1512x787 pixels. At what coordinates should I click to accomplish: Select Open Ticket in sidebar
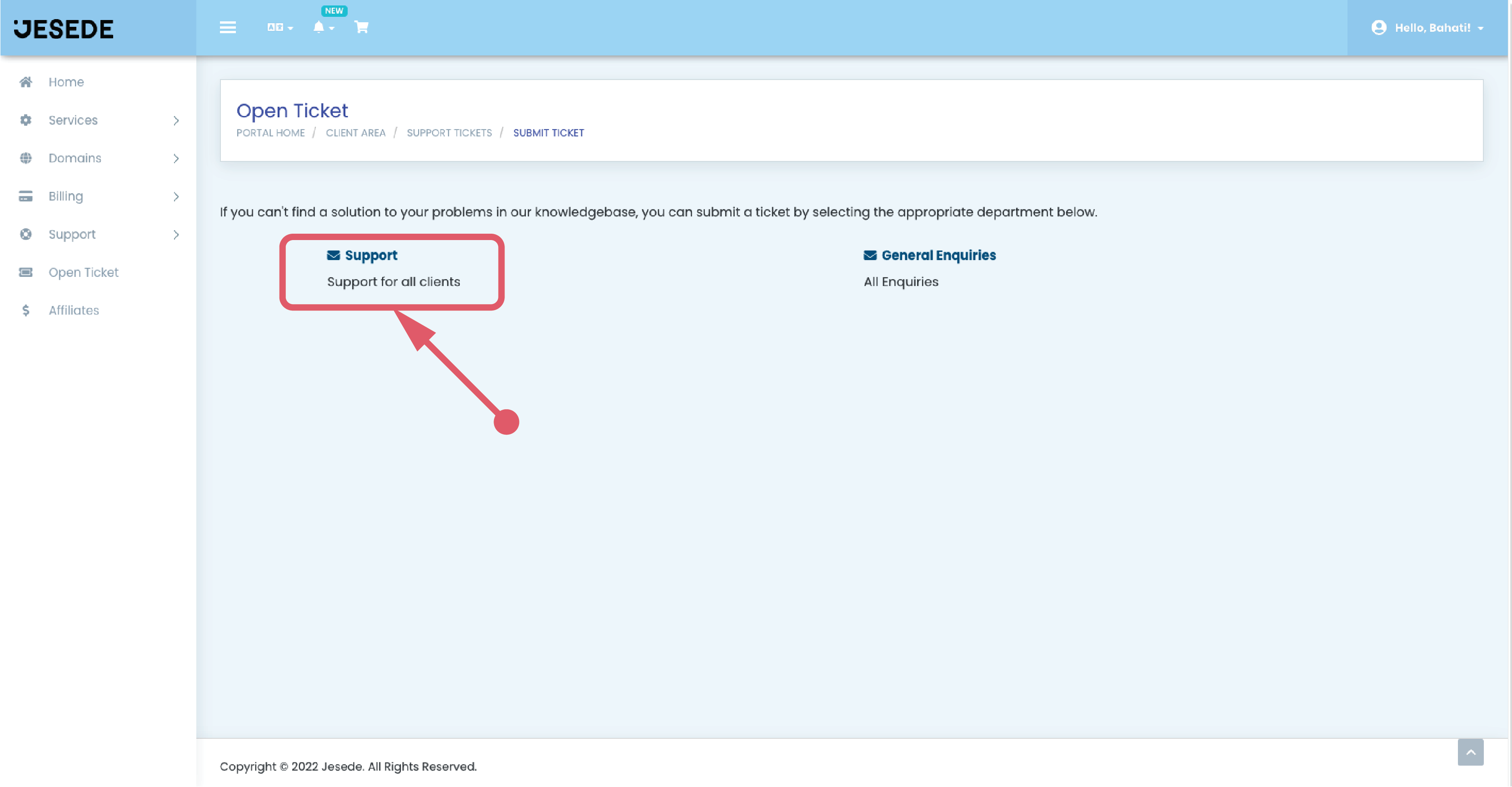tap(83, 272)
